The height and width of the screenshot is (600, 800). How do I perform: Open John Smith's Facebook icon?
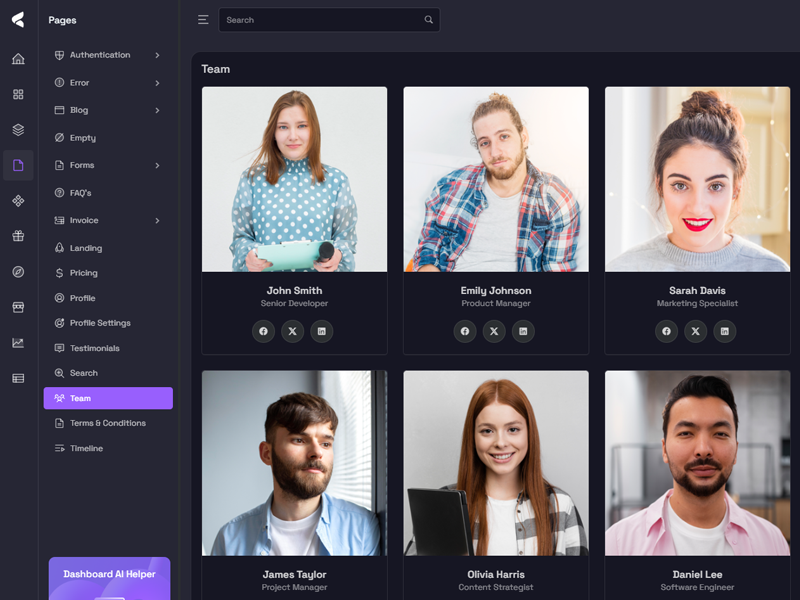click(x=263, y=331)
